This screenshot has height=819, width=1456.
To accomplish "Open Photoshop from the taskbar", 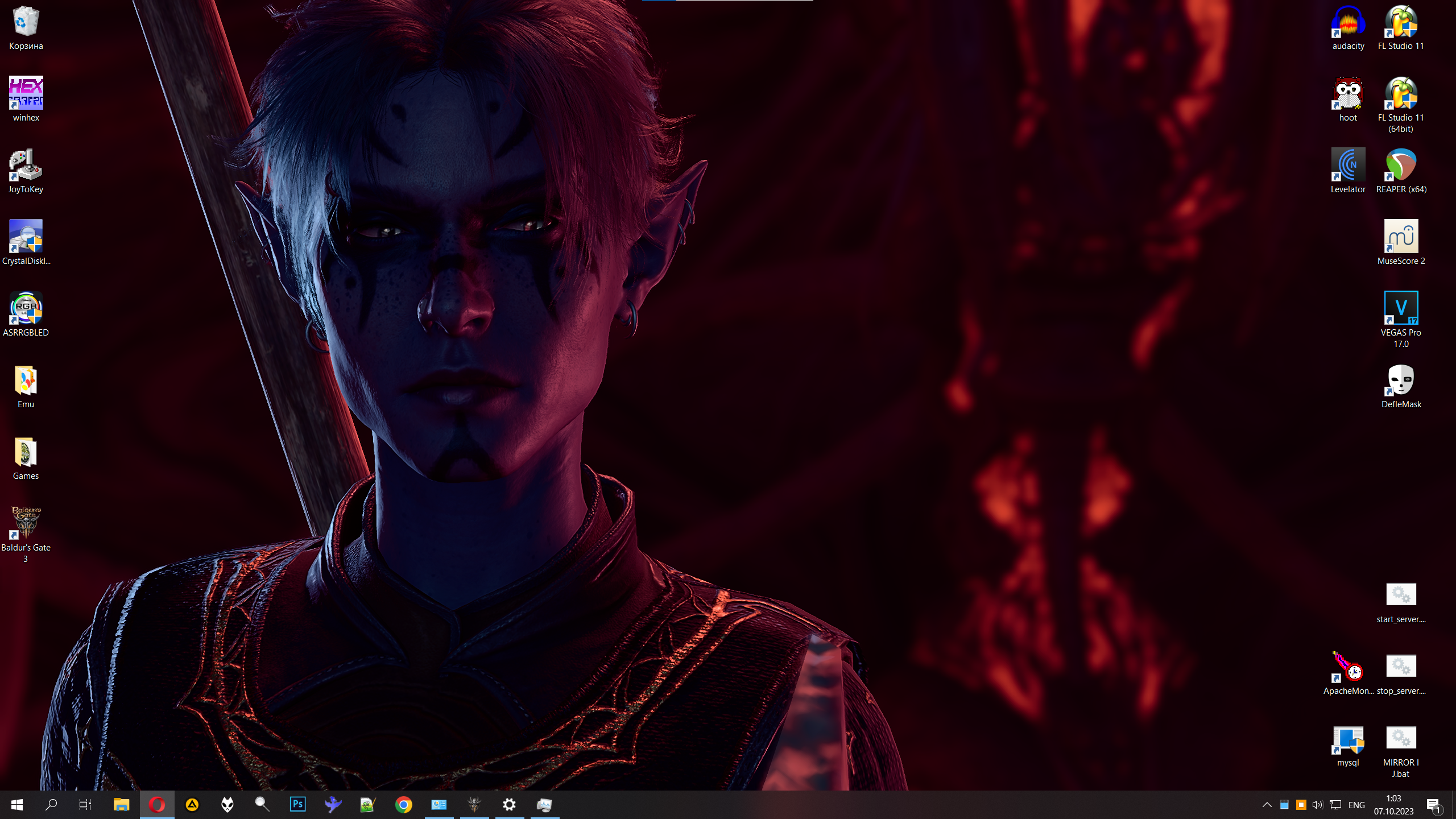I will tap(297, 804).
